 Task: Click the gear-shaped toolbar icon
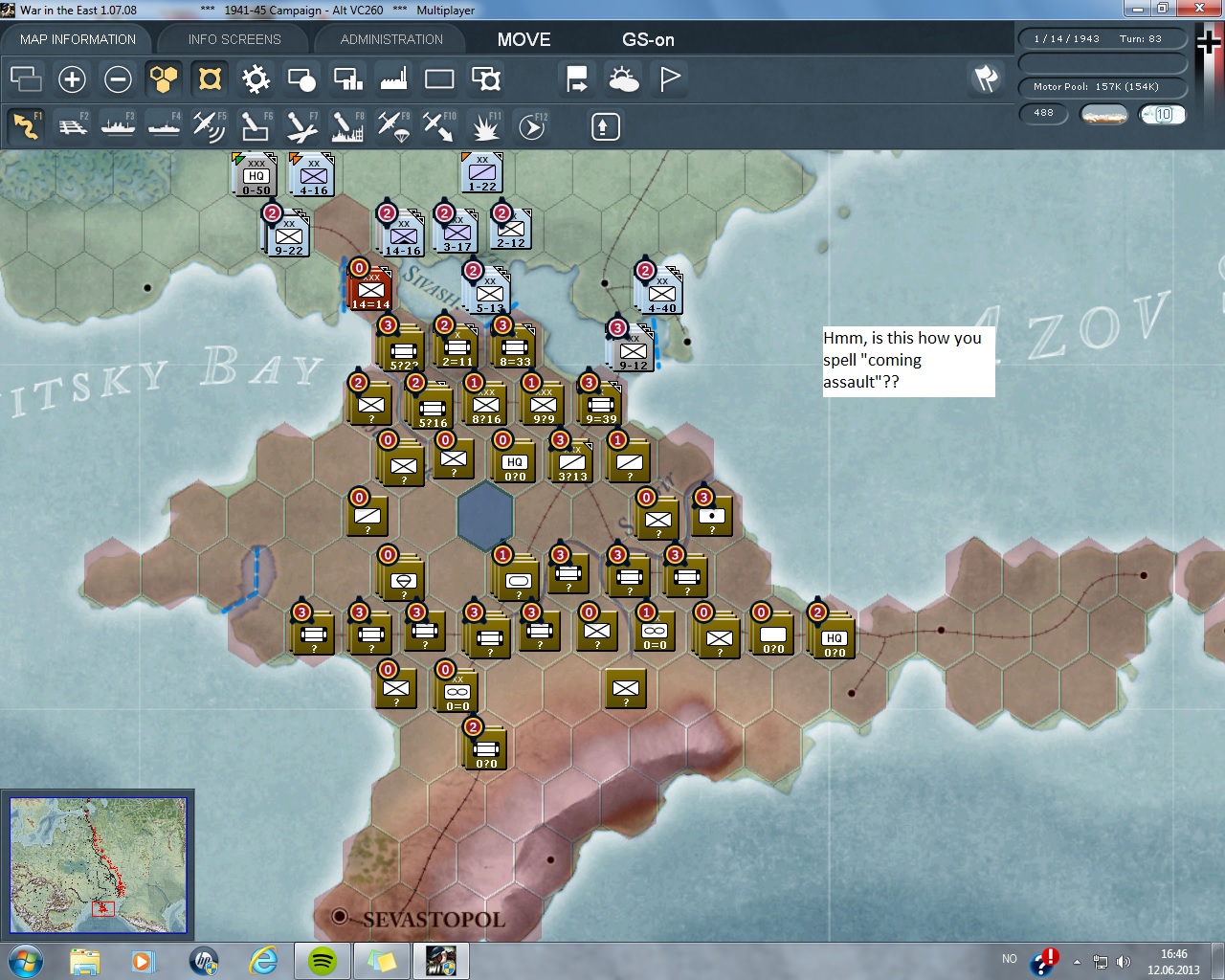click(x=256, y=78)
